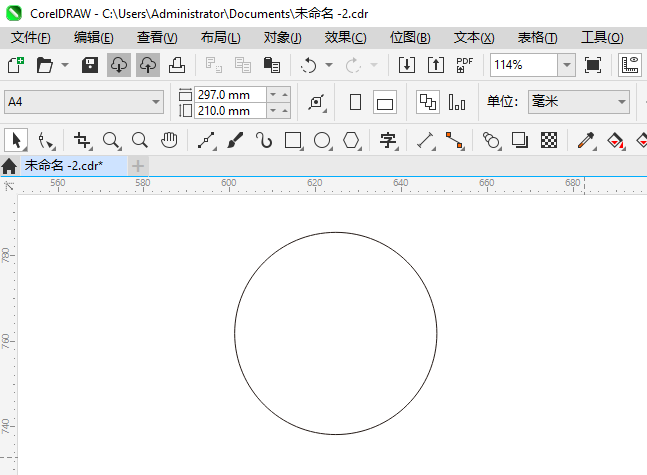Open the units dropdown showing 毫米
Image resolution: width=647 pixels, height=475 pixels.
coord(579,102)
